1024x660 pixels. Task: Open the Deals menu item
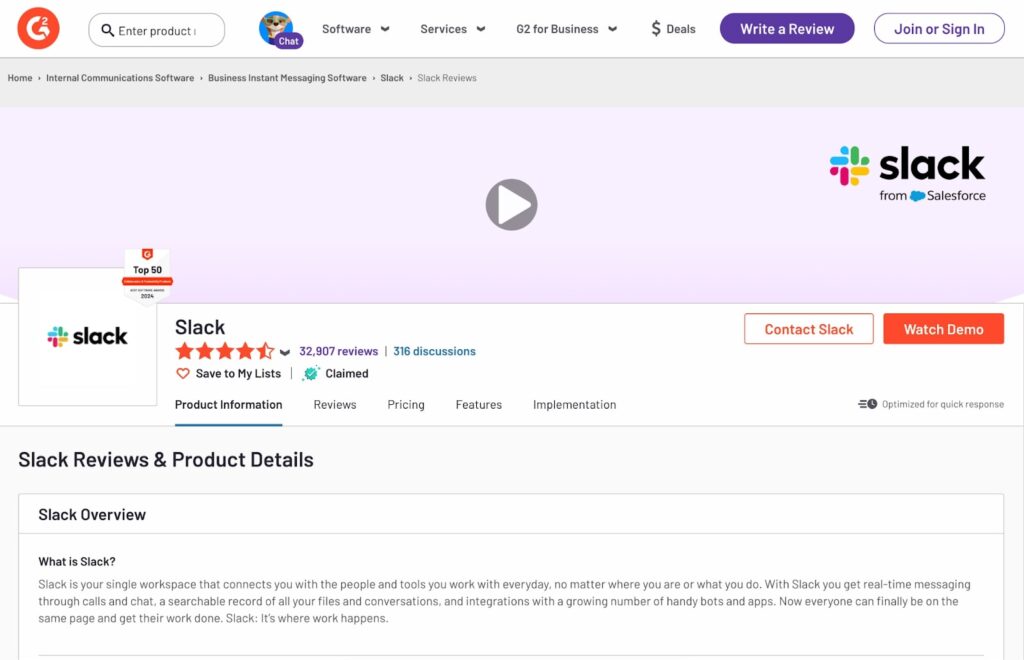673,29
